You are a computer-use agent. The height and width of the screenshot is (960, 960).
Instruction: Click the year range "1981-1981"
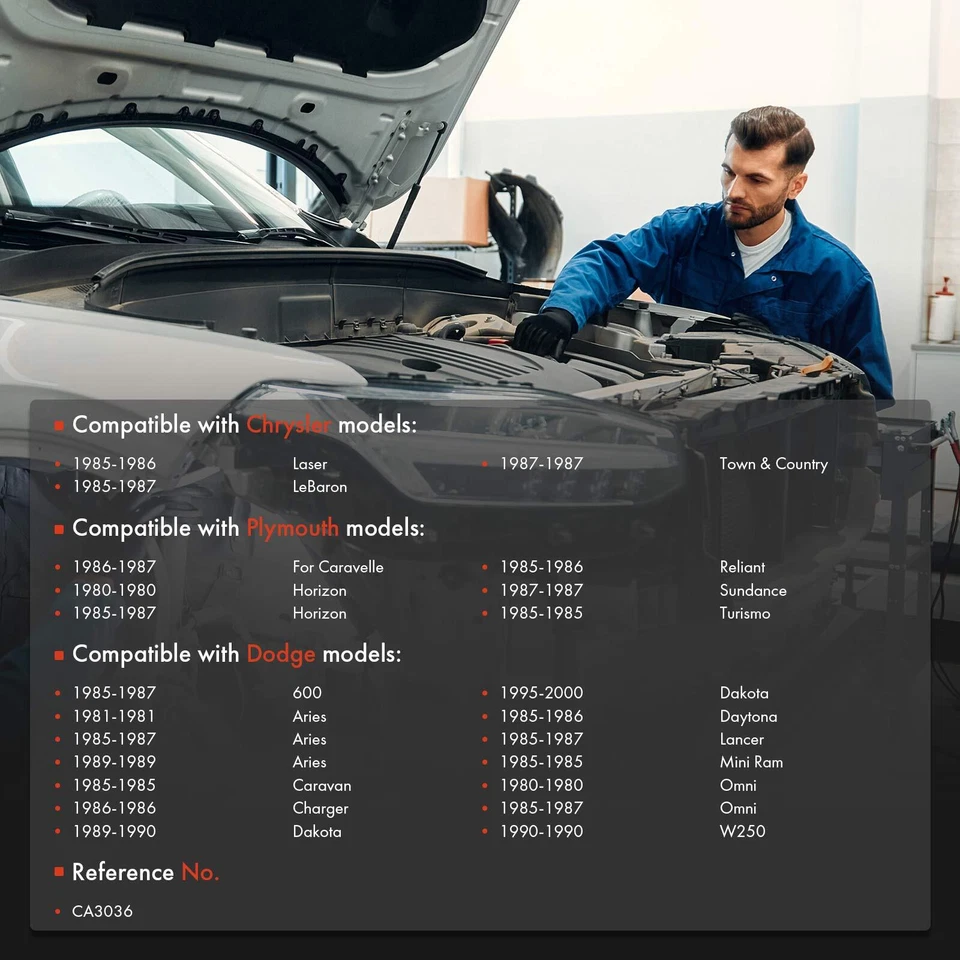click(114, 716)
